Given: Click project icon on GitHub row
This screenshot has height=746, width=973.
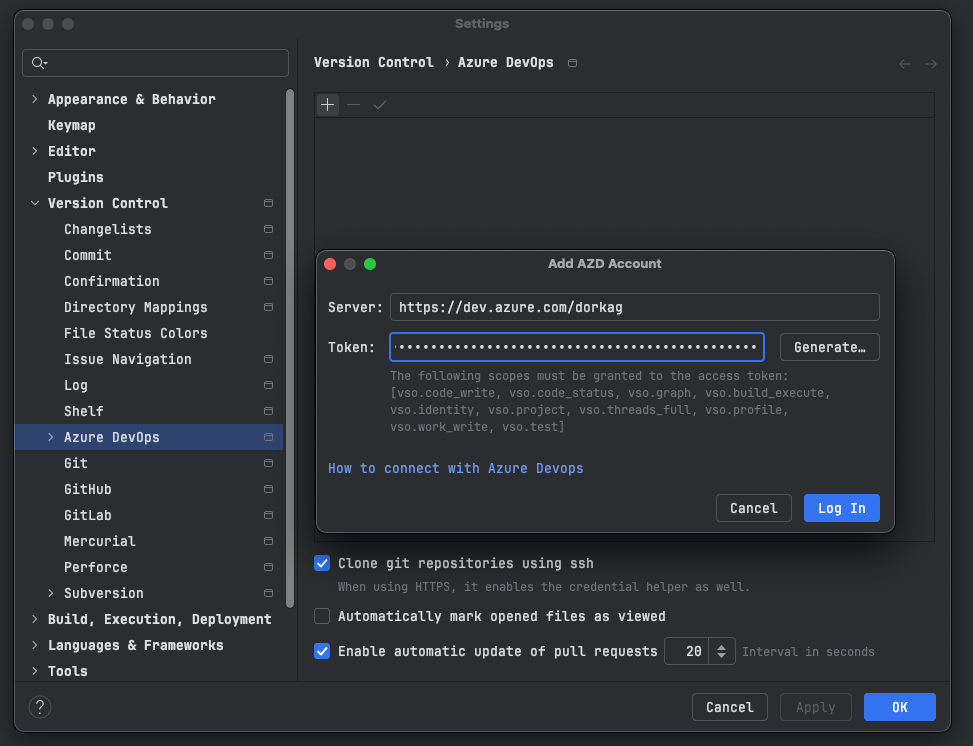Looking at the screenshot, I should [x=268, y=490].
